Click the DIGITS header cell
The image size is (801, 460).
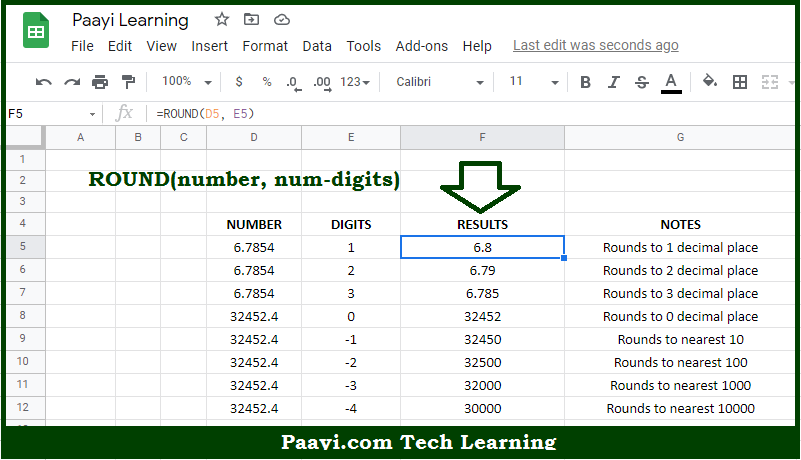(351, 224)
